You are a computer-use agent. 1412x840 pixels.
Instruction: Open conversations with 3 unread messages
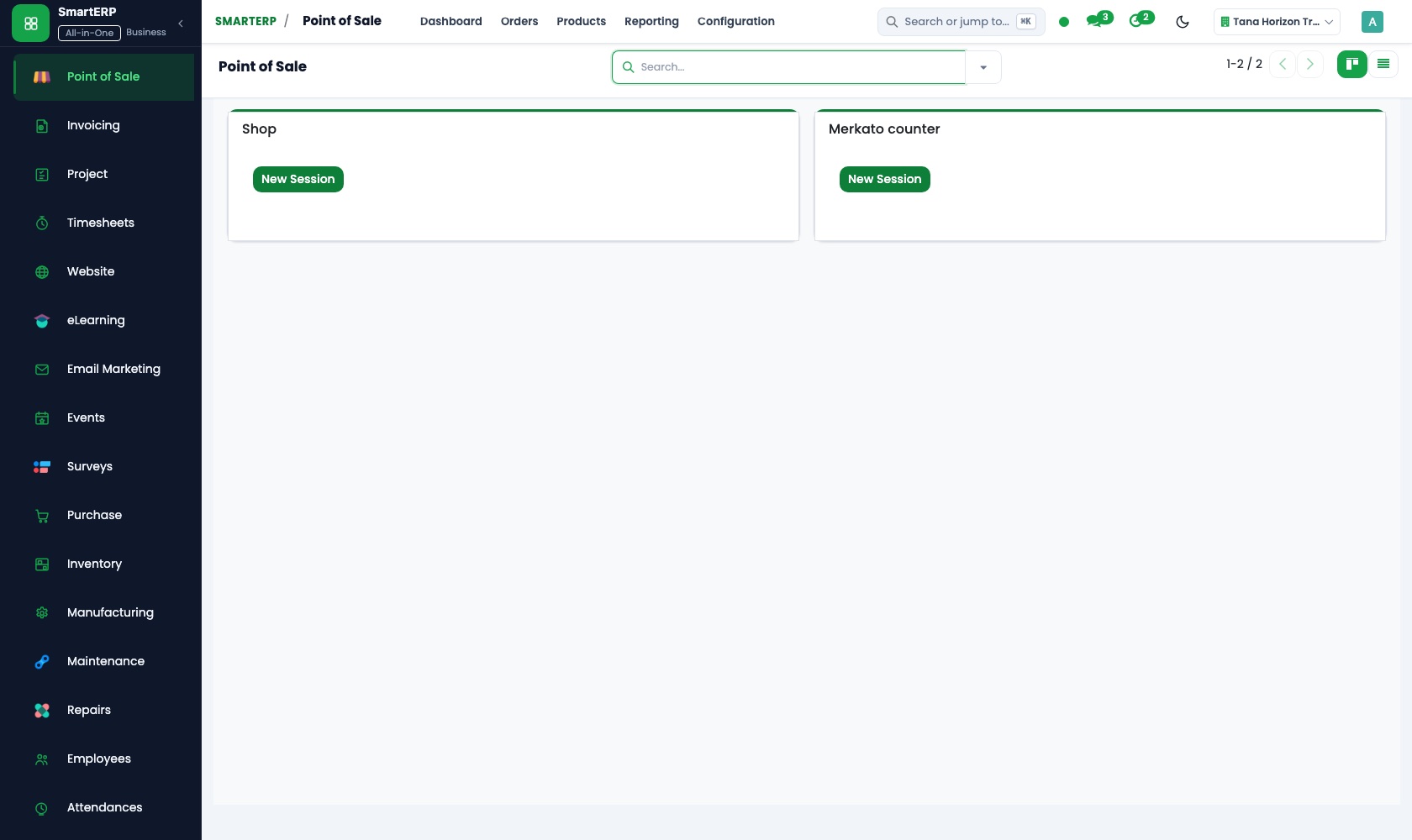1099,20
